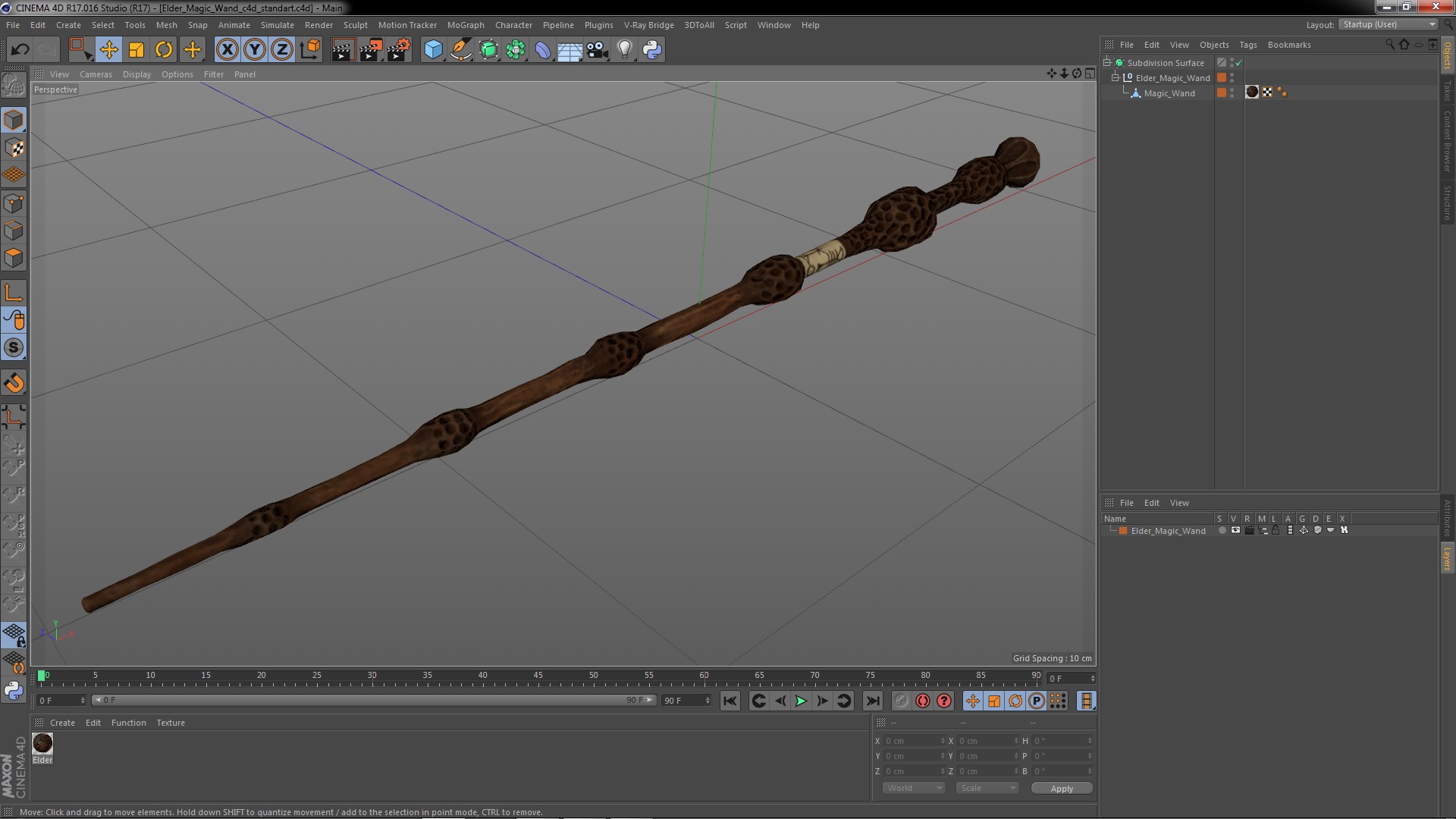1456x819 pixels.
Task: Toggle Snap enable S icon
Action: point(14,347)
